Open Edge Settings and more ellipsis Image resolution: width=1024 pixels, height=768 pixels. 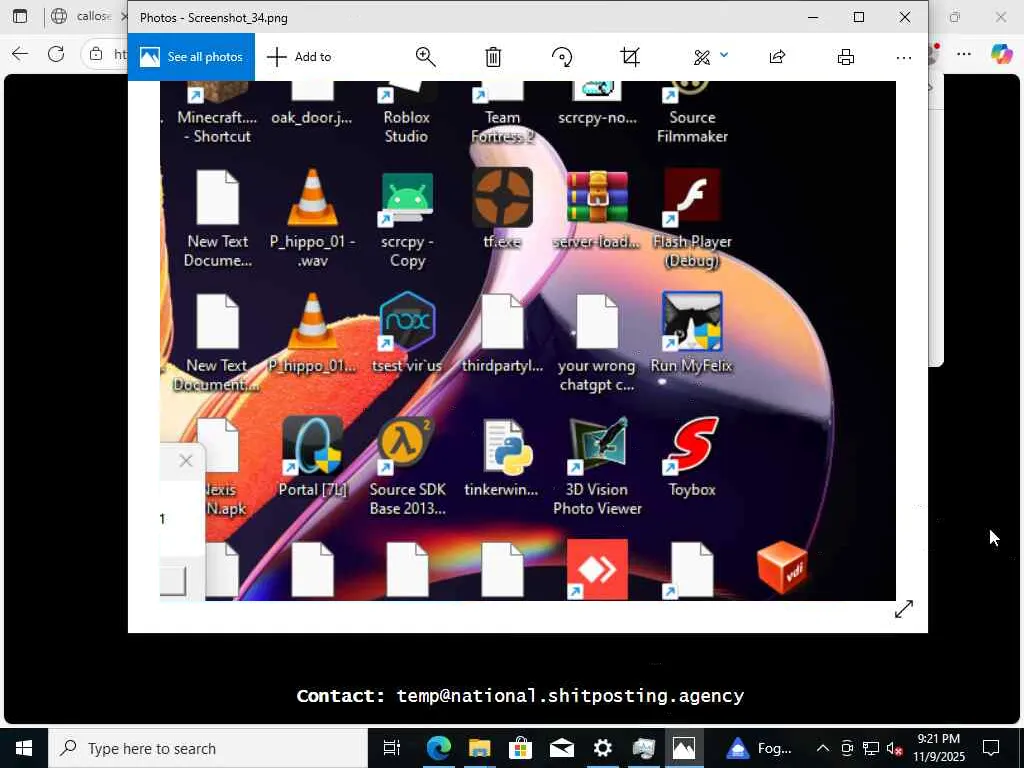click(964, 54)
